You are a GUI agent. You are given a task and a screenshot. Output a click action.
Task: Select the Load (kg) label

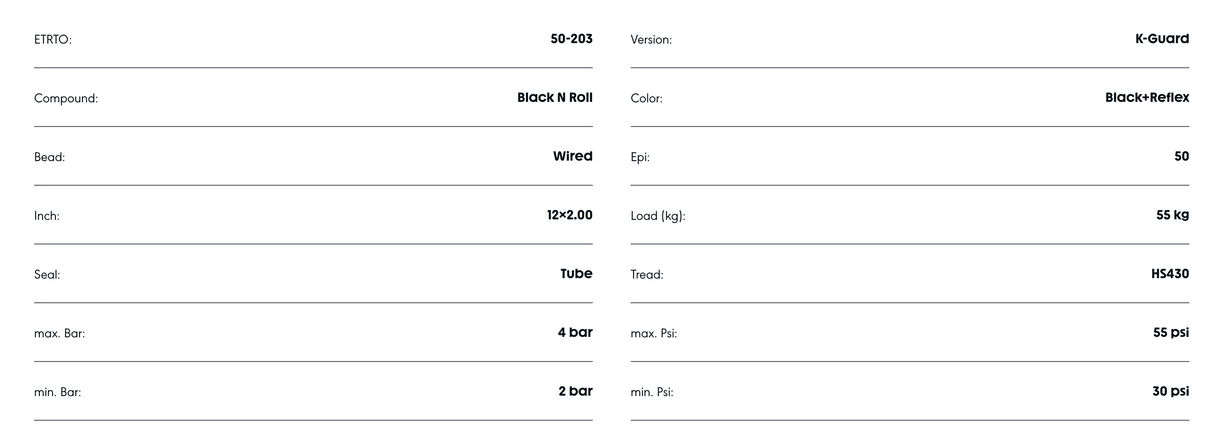coord(658,216)
